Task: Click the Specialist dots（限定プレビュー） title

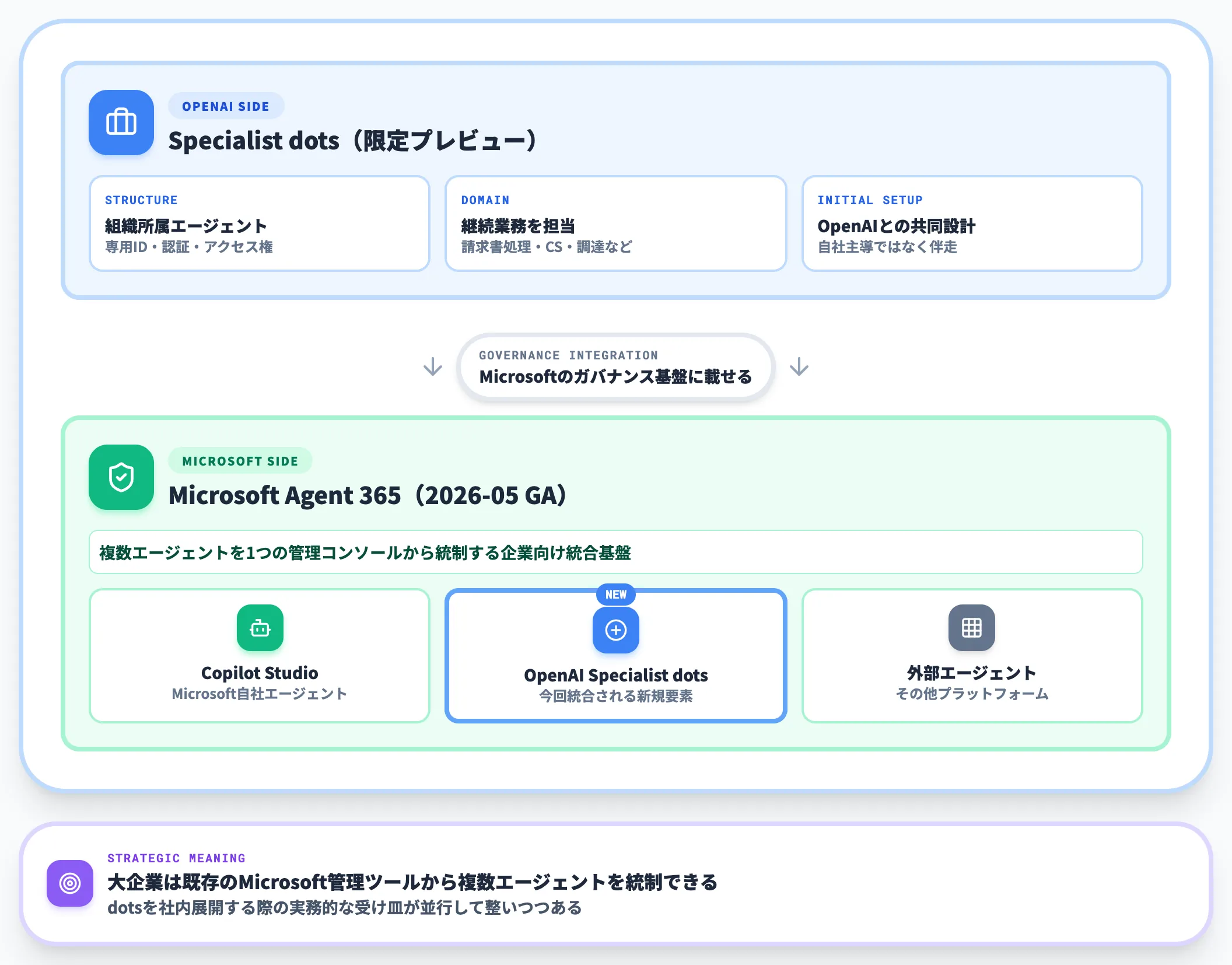Action: (353, 141)
